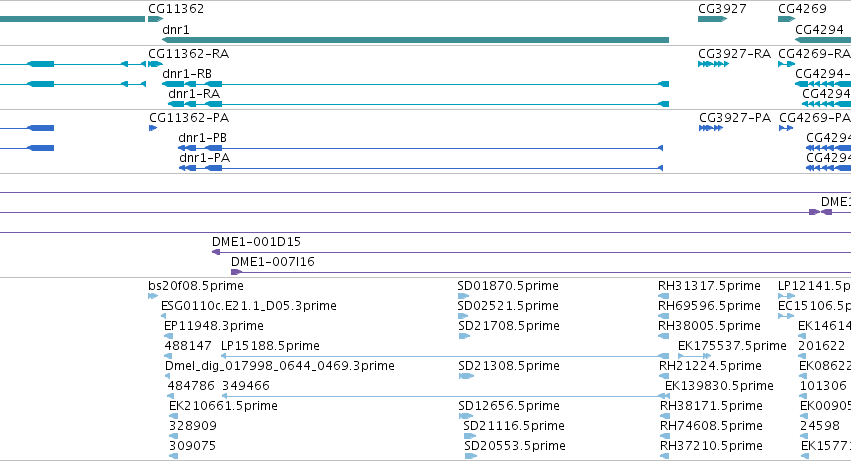
Task: Select the dnr1-RA transcript line
Action: (418, 104)
